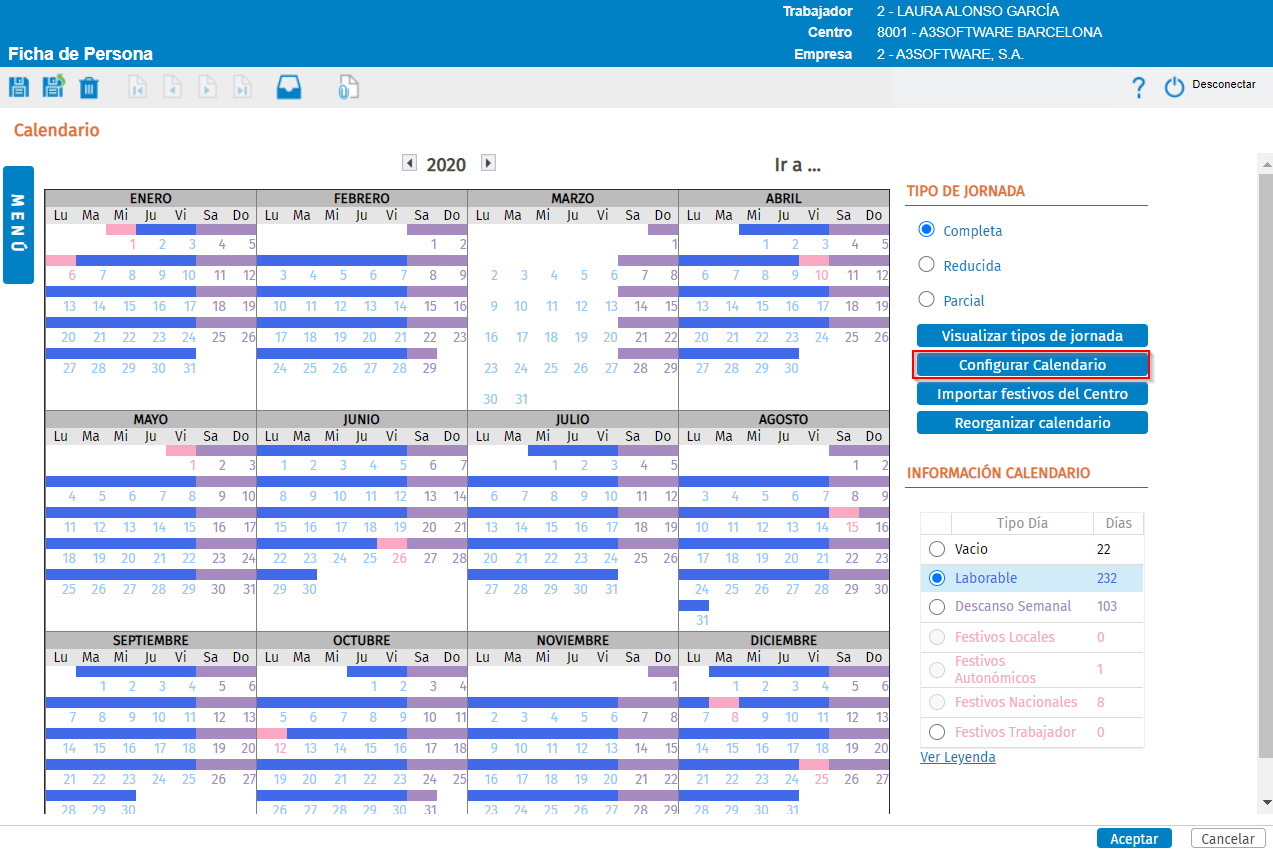1273x849 pixels.
Task: Click the Aceptar button
Action: click(x=1134, y=839)
